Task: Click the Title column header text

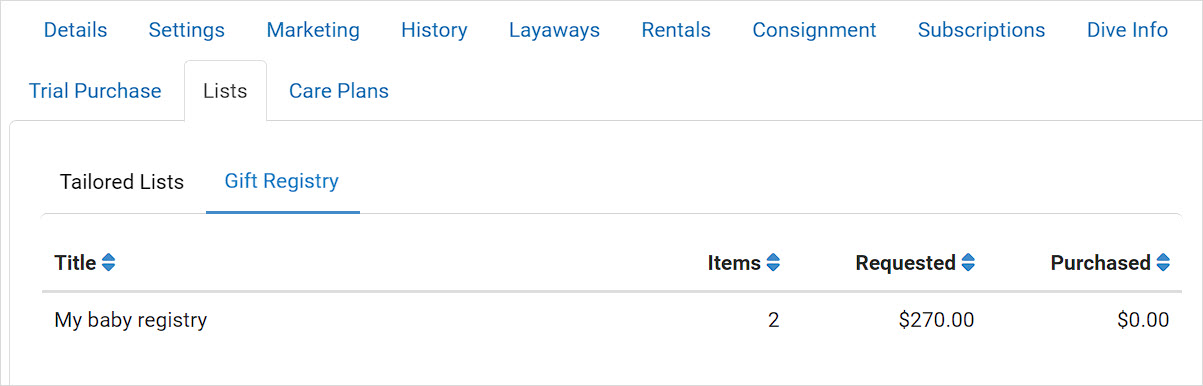Action: [75, 263]
